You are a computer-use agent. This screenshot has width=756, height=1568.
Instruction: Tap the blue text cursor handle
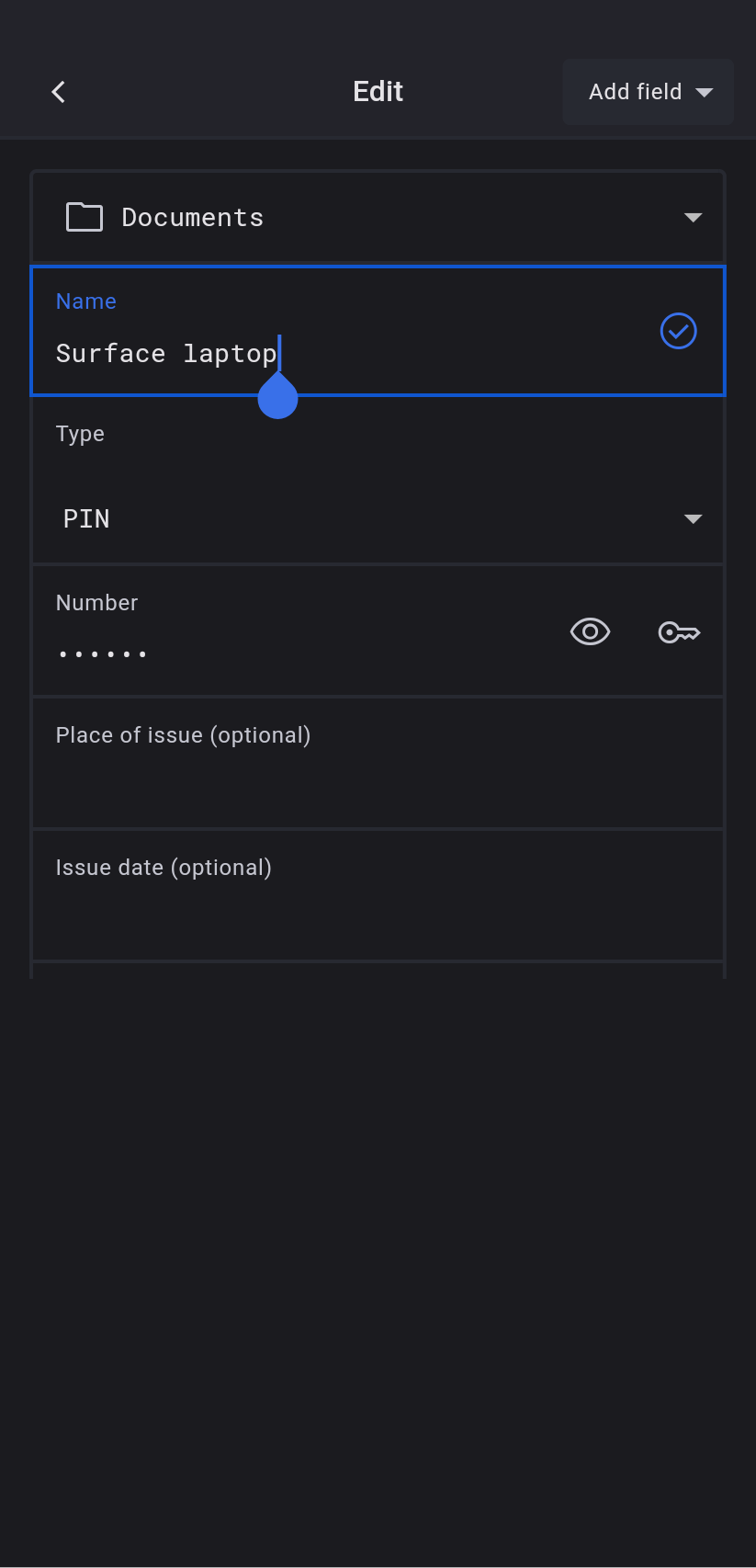click(277, 398)
